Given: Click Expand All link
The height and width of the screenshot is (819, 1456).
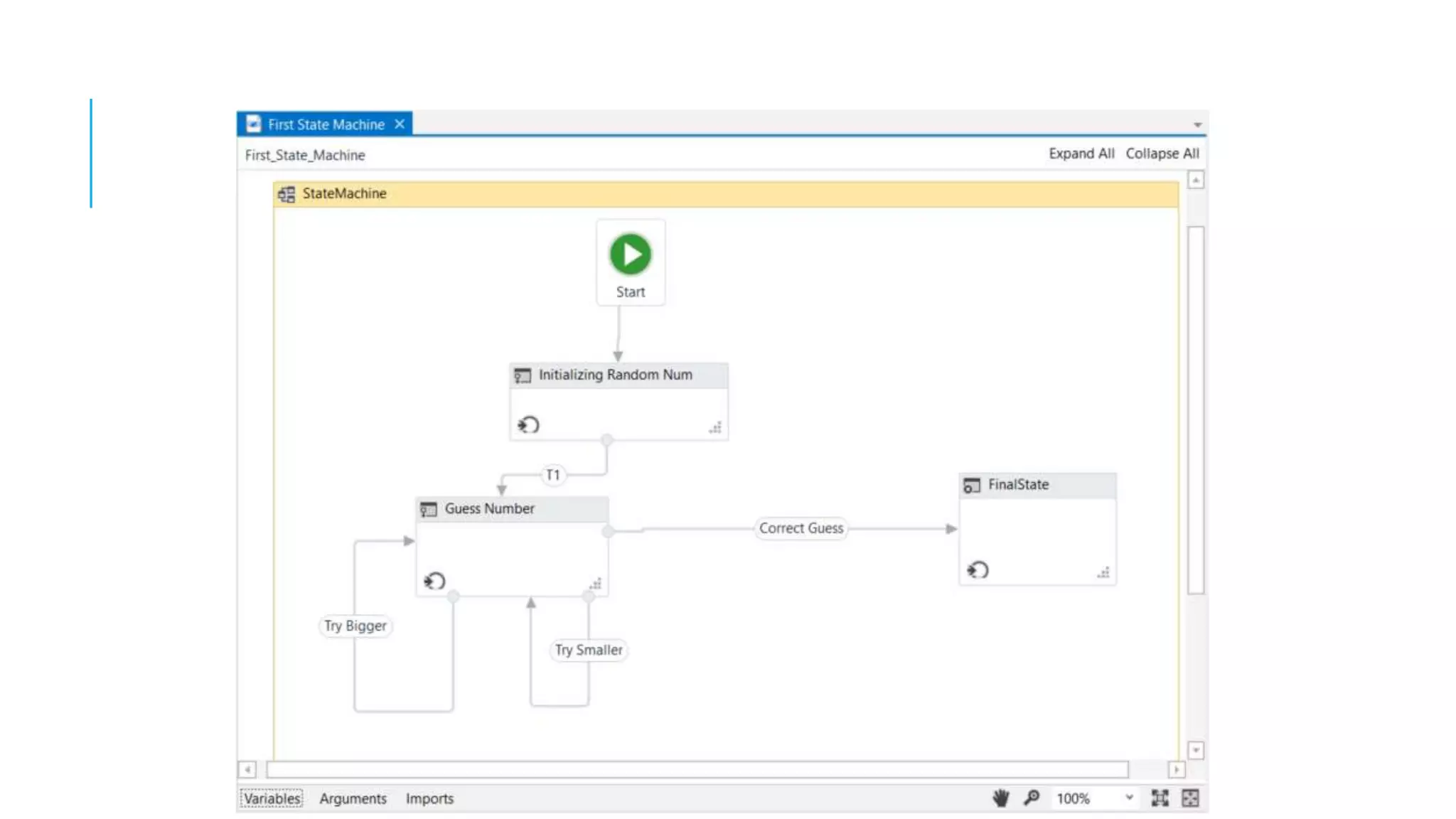Looking at the screenshot, I should tap(1081, 154).
